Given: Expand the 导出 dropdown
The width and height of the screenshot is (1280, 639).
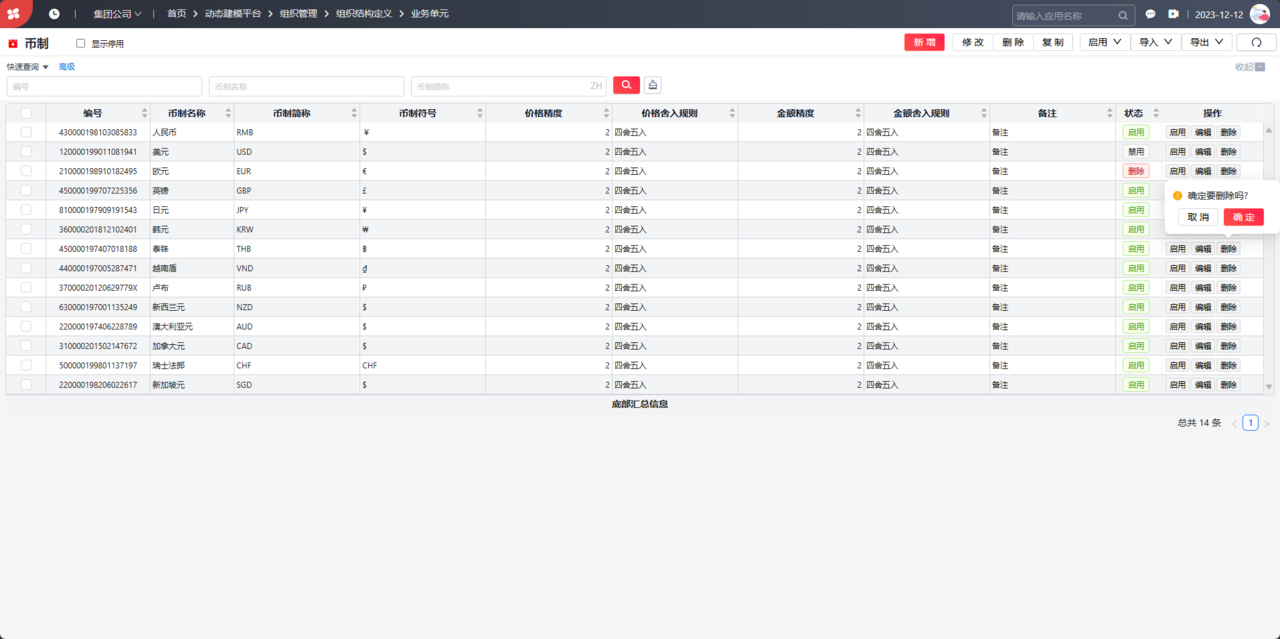Looking at the screenshot, I should click(x=1206, y=42).
